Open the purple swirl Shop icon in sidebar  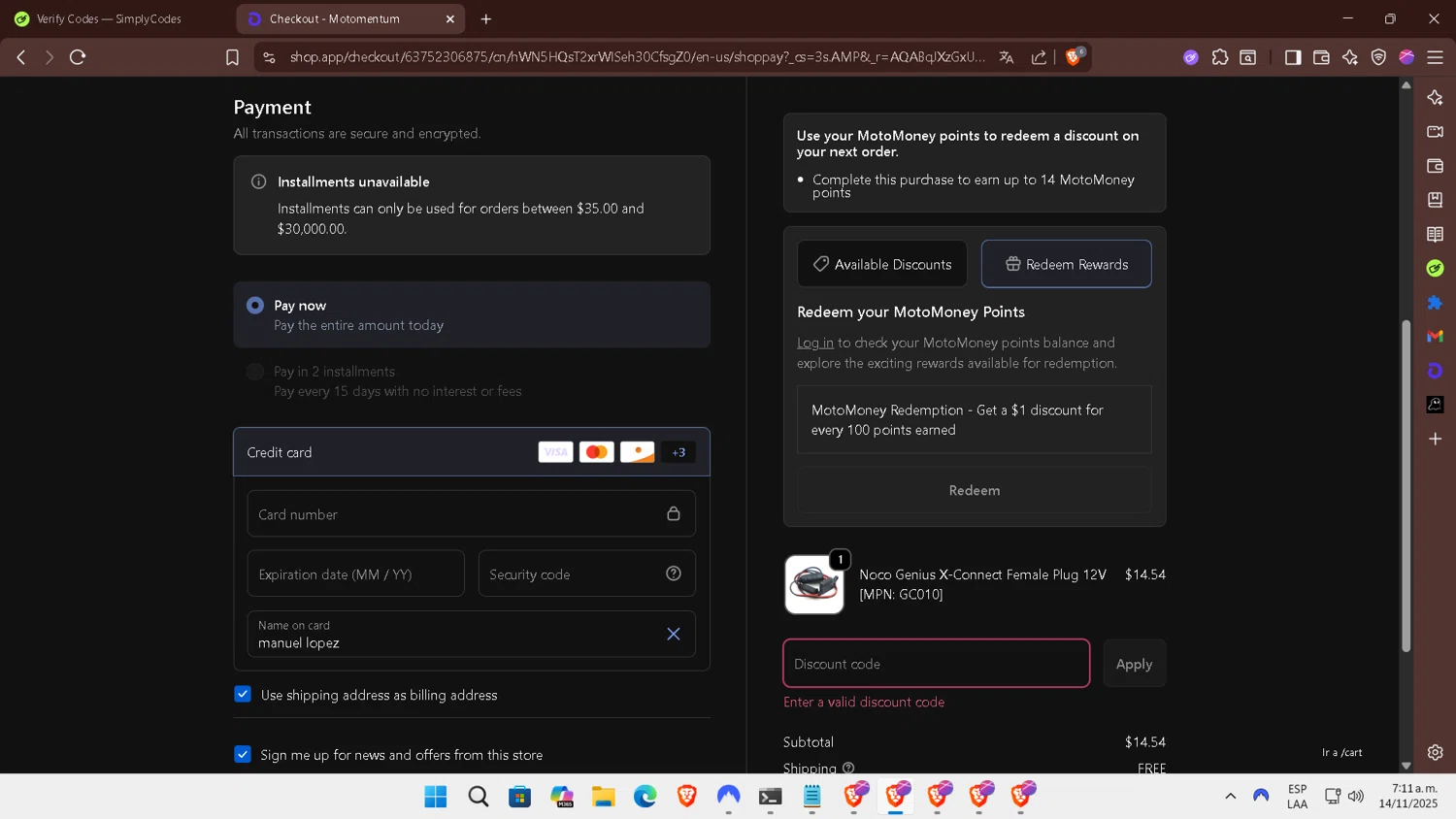(x=1436, y=371)
